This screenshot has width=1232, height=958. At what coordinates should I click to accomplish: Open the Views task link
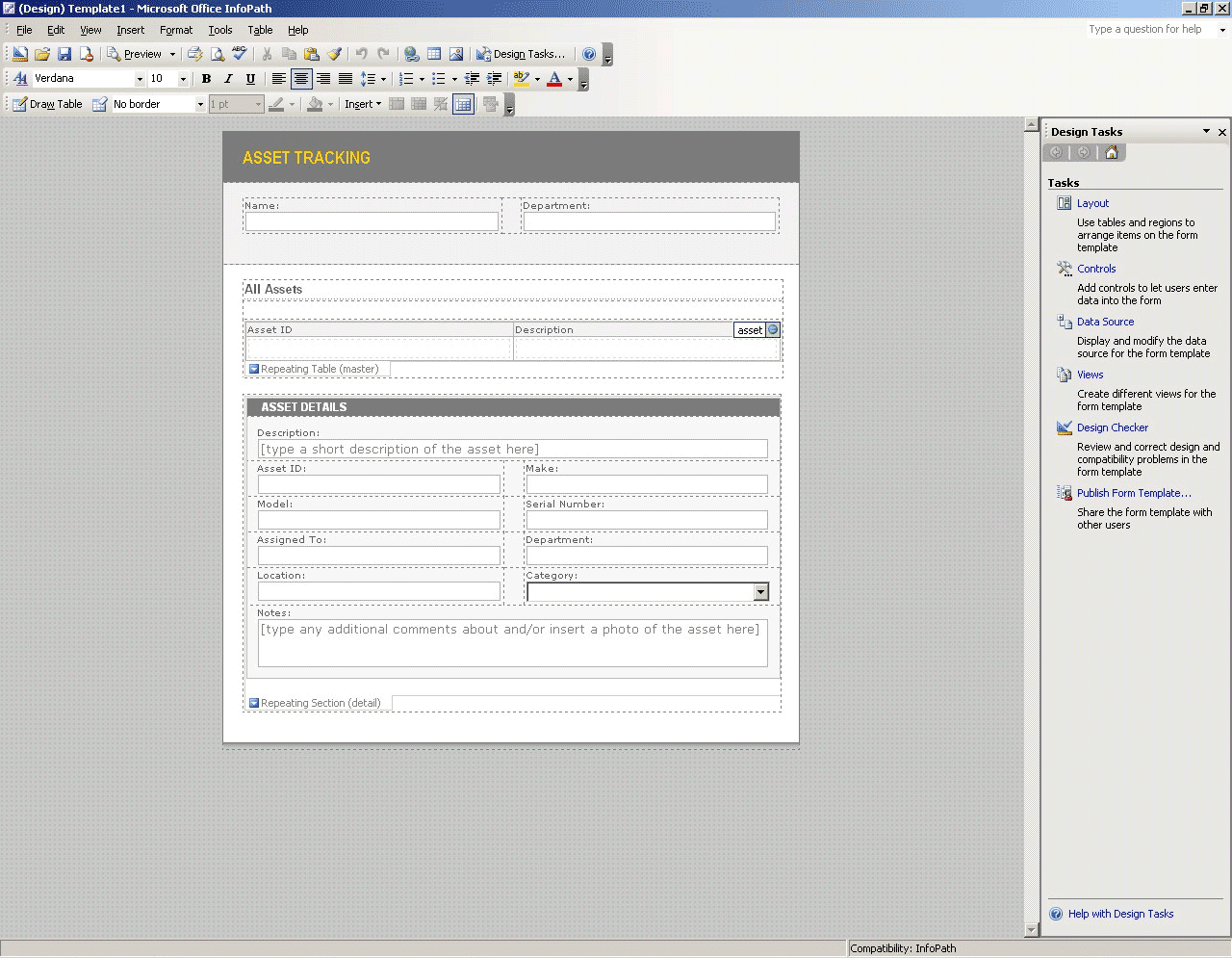1090,375
